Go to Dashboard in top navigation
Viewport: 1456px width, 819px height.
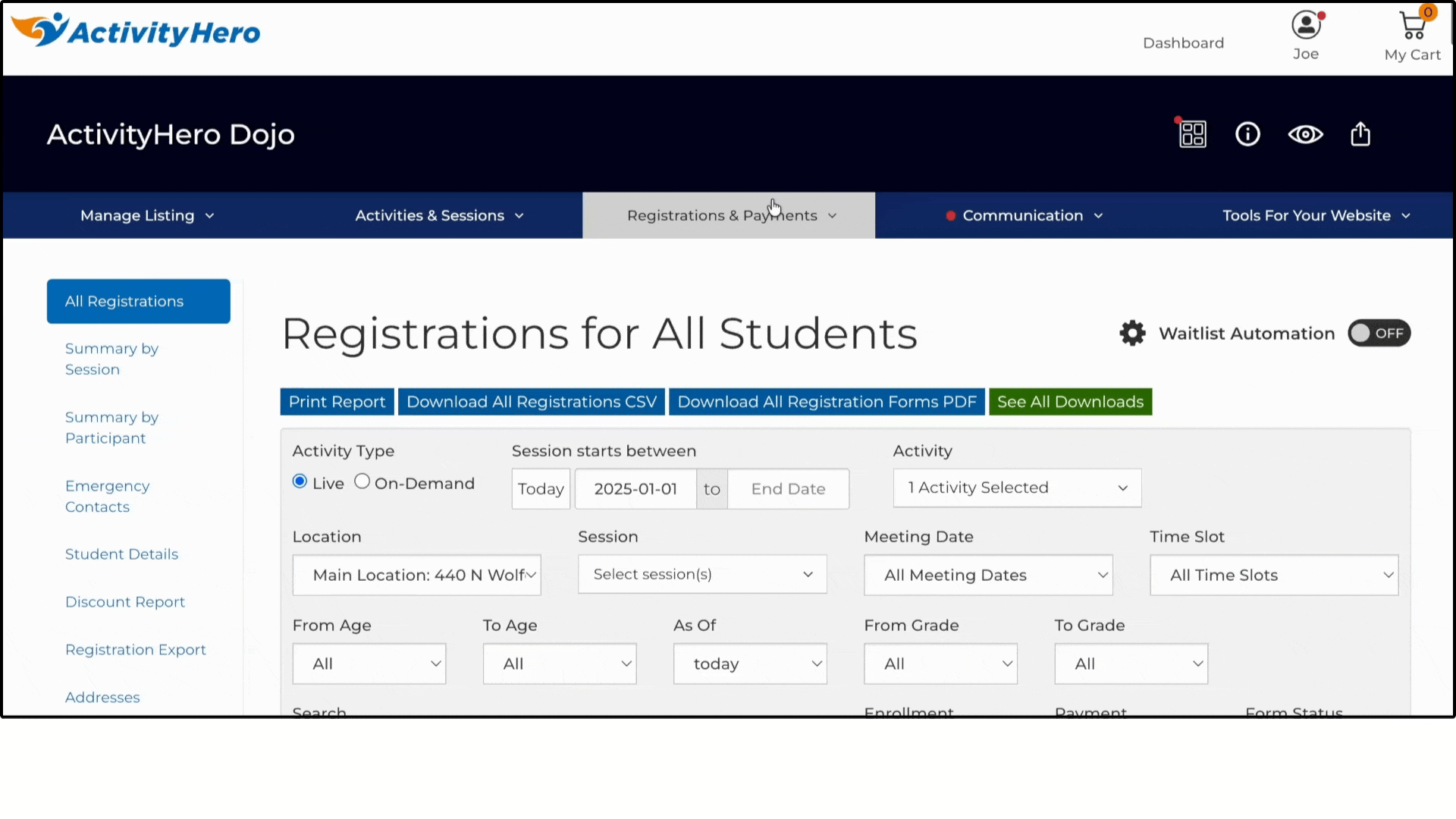1183,43
